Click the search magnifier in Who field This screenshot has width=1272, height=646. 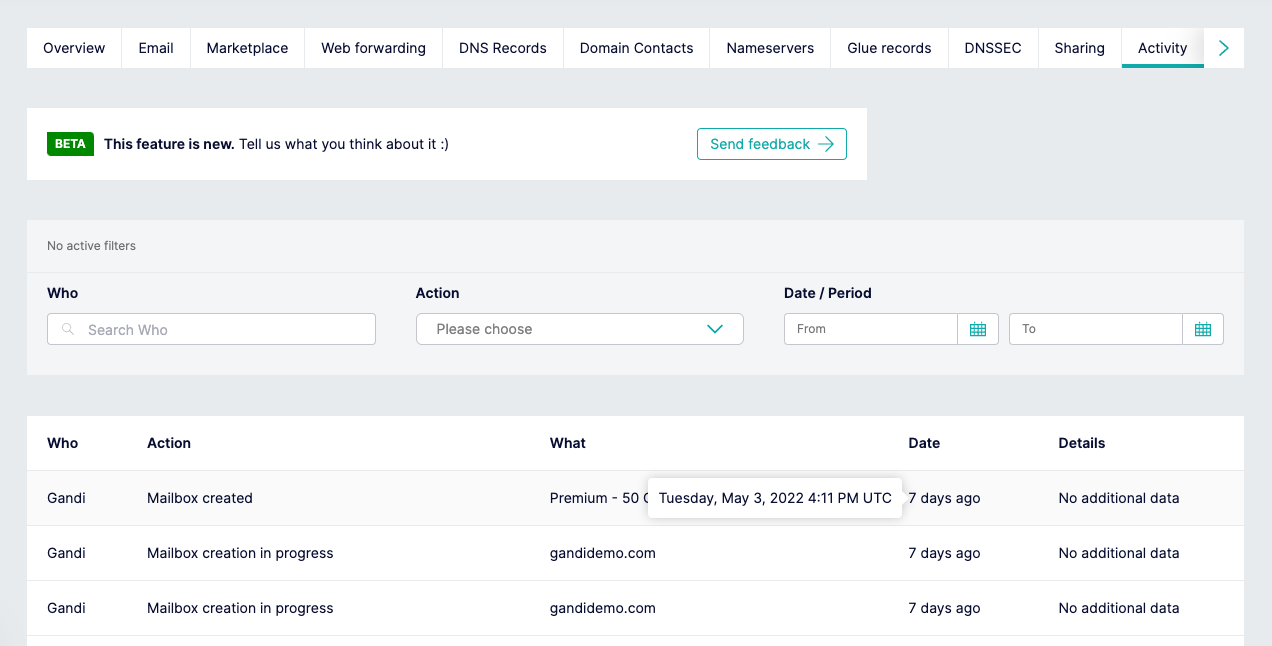(x=68, y=329)
